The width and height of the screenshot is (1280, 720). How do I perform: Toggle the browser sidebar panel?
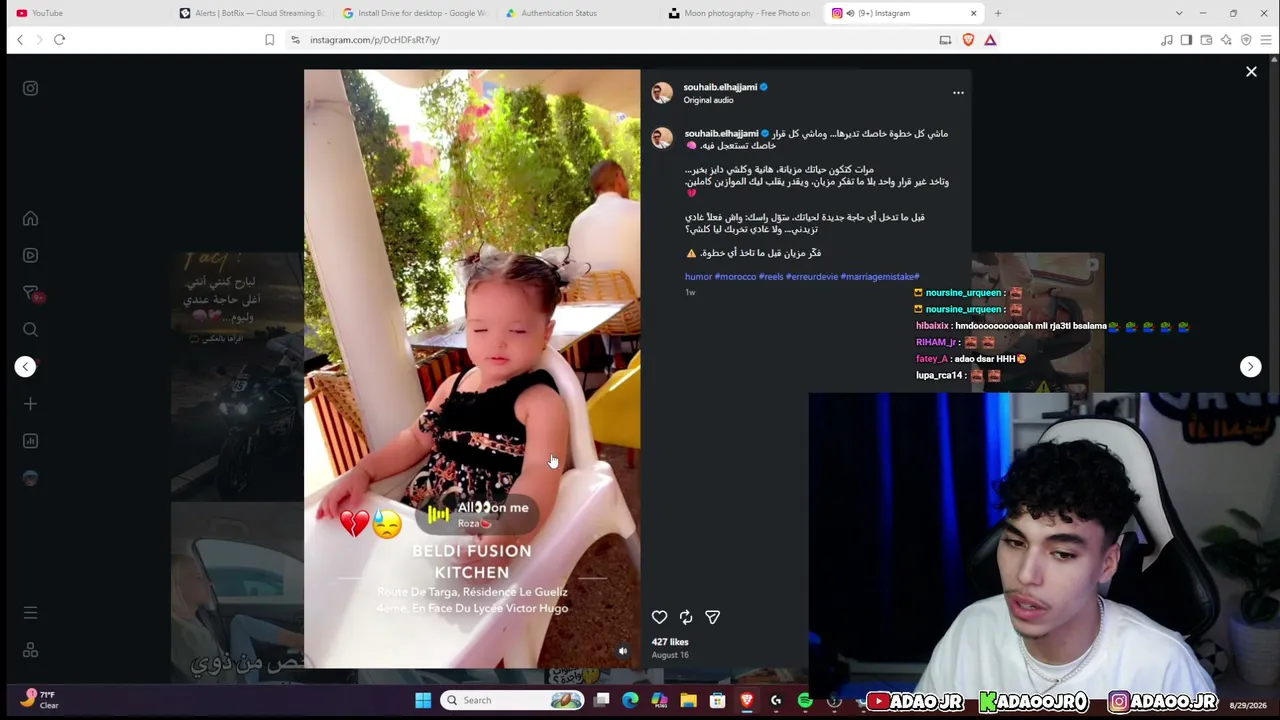coord(1186,40)
